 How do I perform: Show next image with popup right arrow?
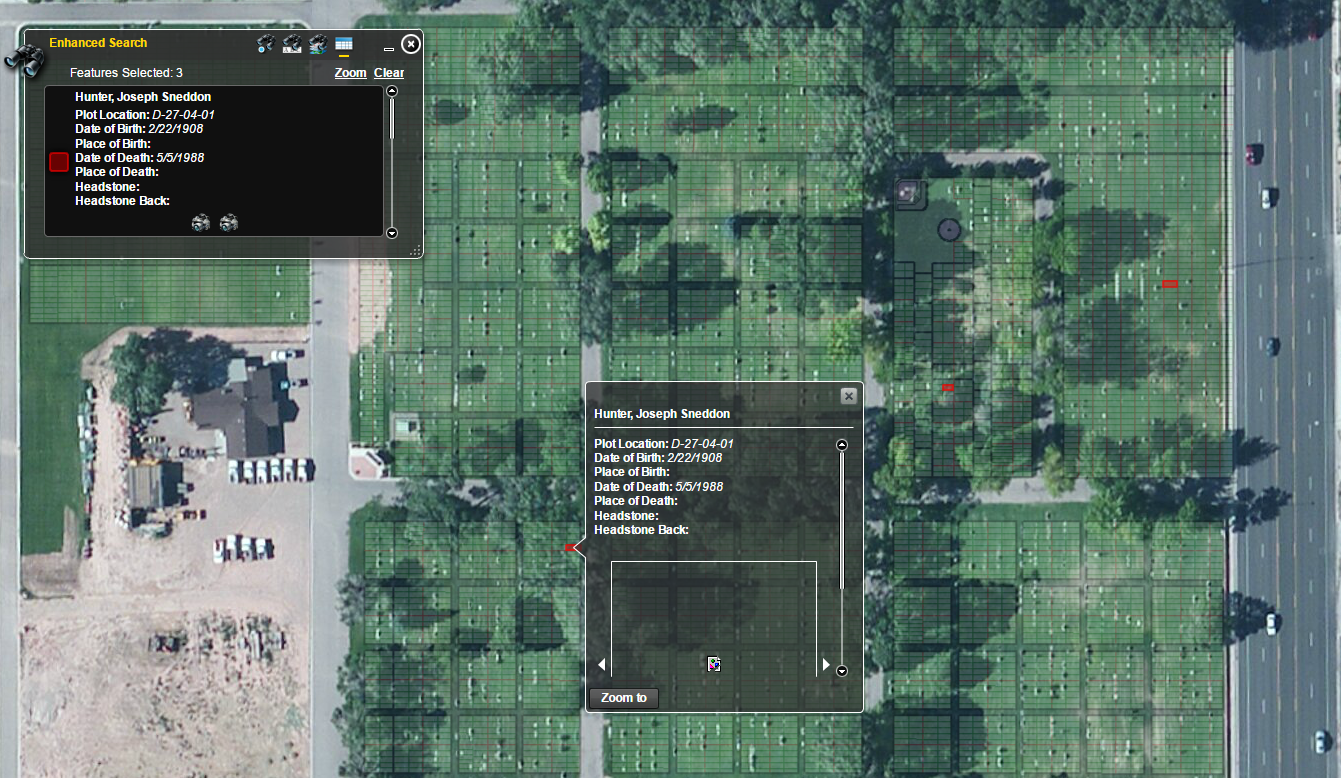coord(826,665)
